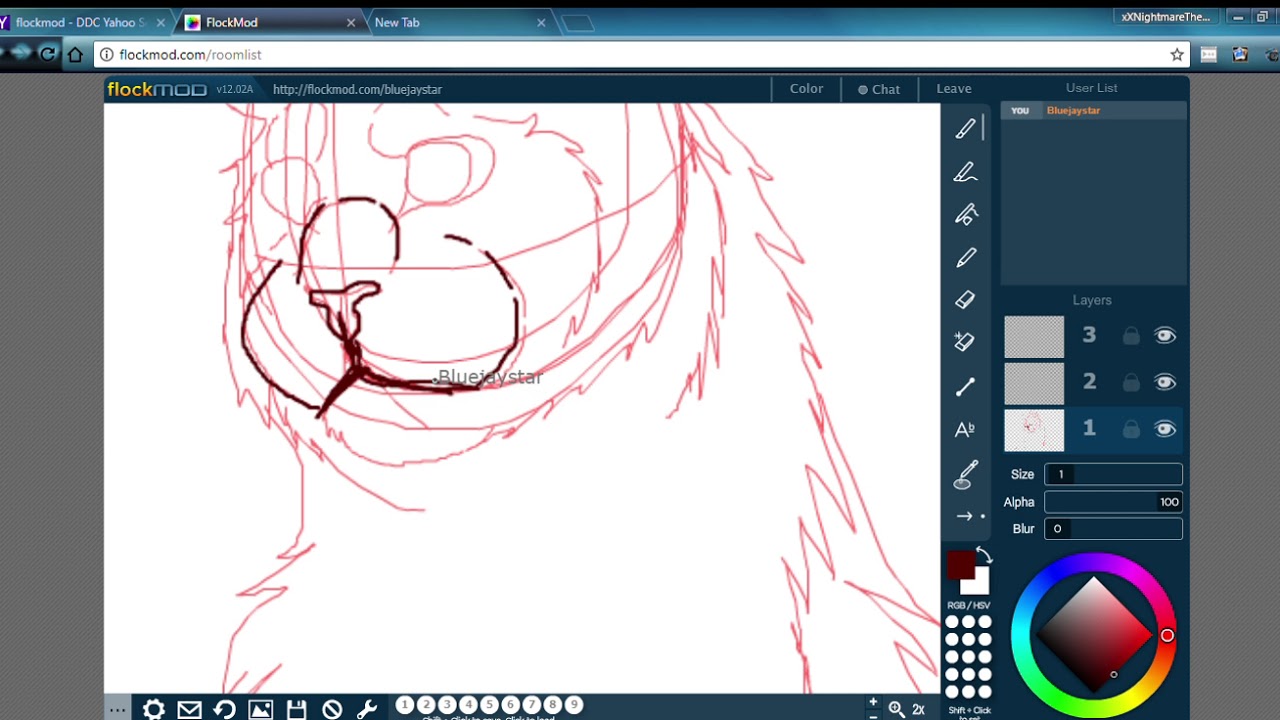The height and width of the screenshot is (720, 1280).
Task: Open the envelope messages icon
Action: (x=190, y=710)
